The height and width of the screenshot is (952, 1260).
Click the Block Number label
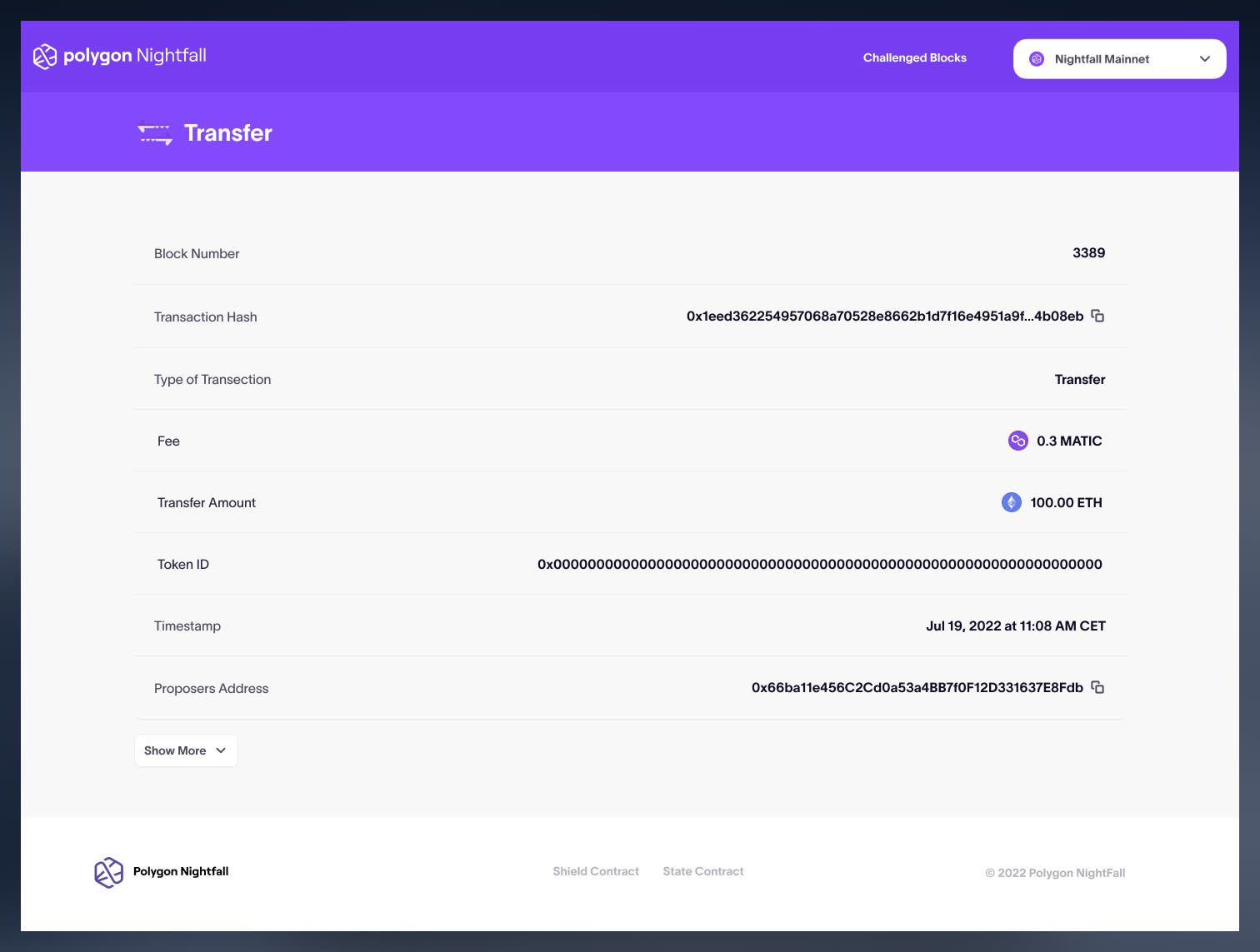pos(197,253)
